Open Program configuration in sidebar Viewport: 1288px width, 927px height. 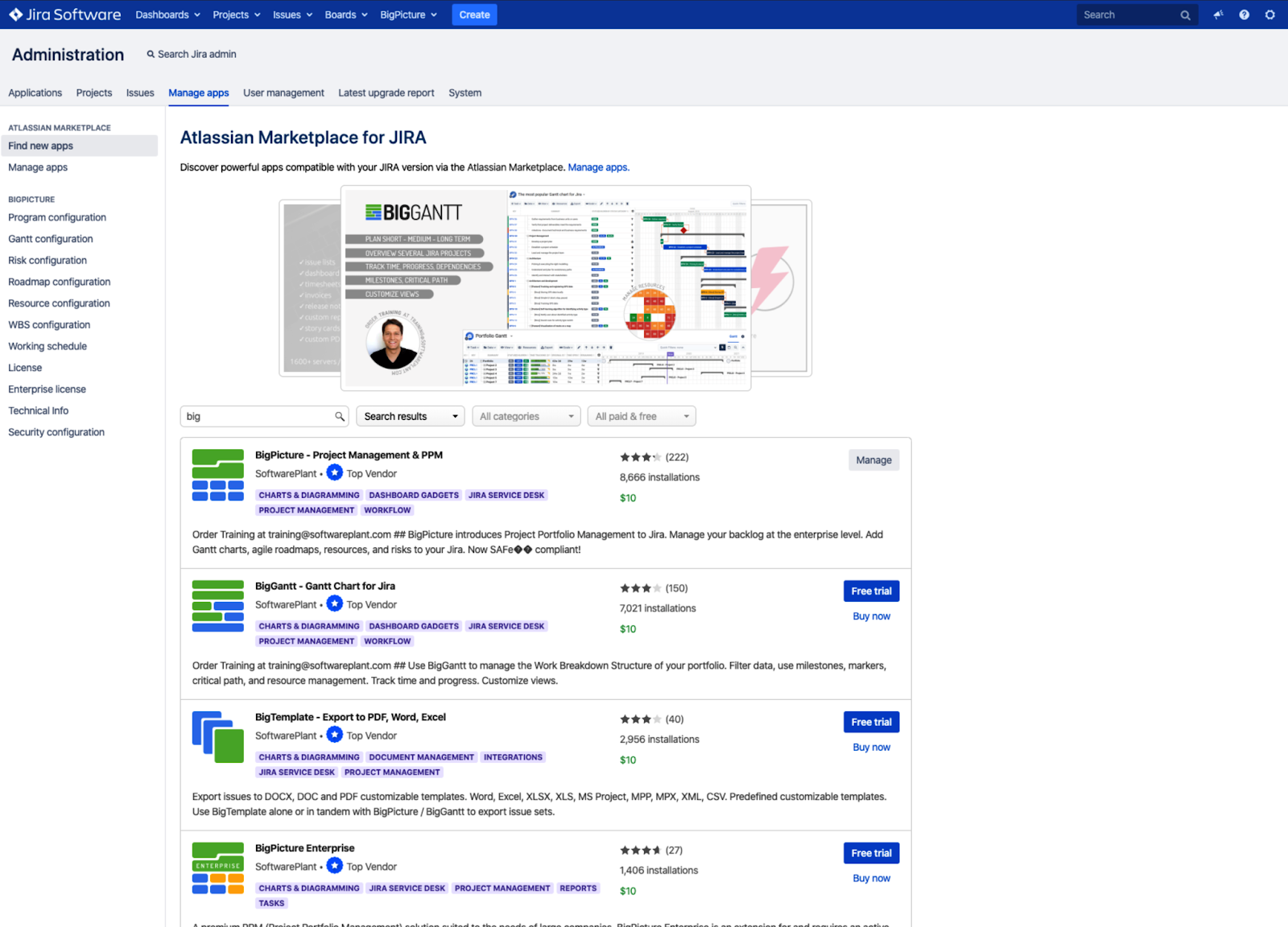[x=57, y=217]
